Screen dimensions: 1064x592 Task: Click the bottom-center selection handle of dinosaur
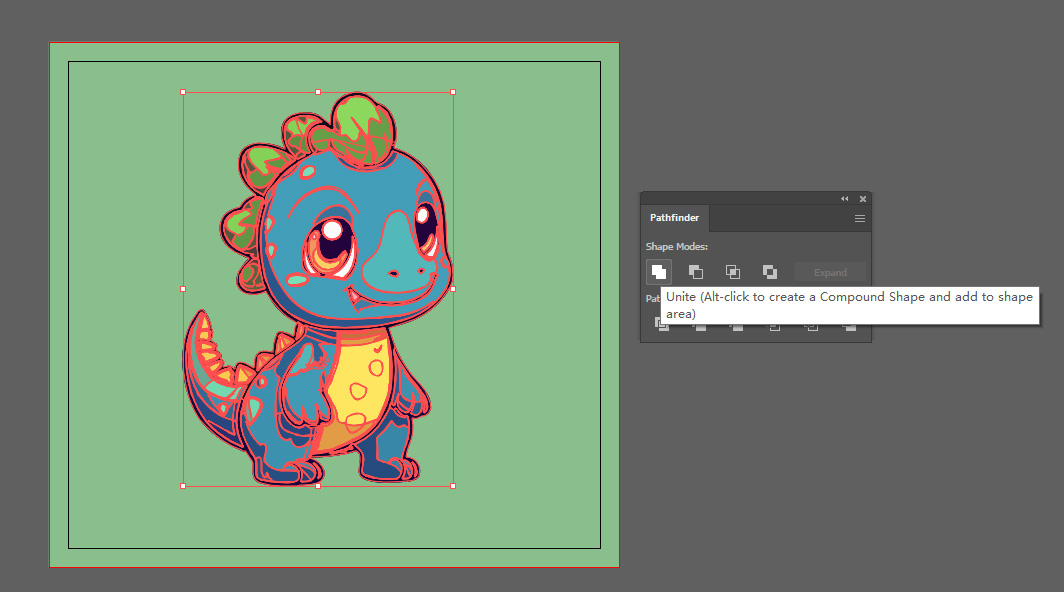[x=318, y=486]
